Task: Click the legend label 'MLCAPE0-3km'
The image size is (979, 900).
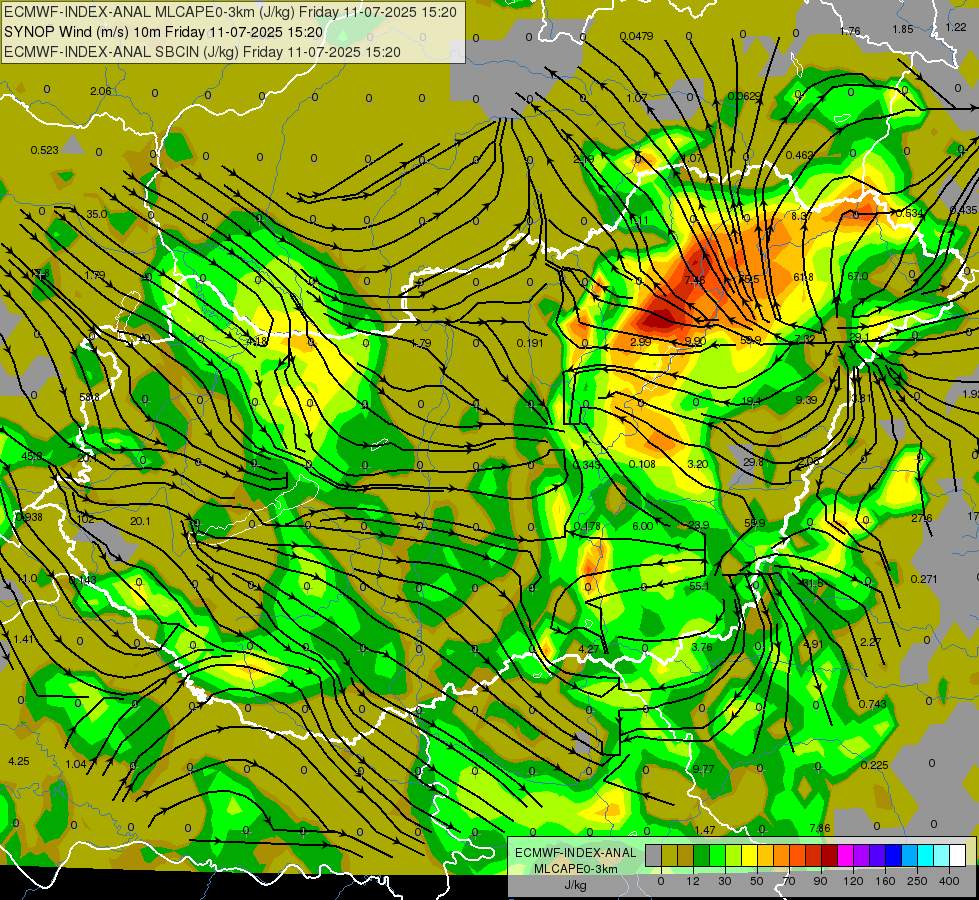Action: click(576, 868)
